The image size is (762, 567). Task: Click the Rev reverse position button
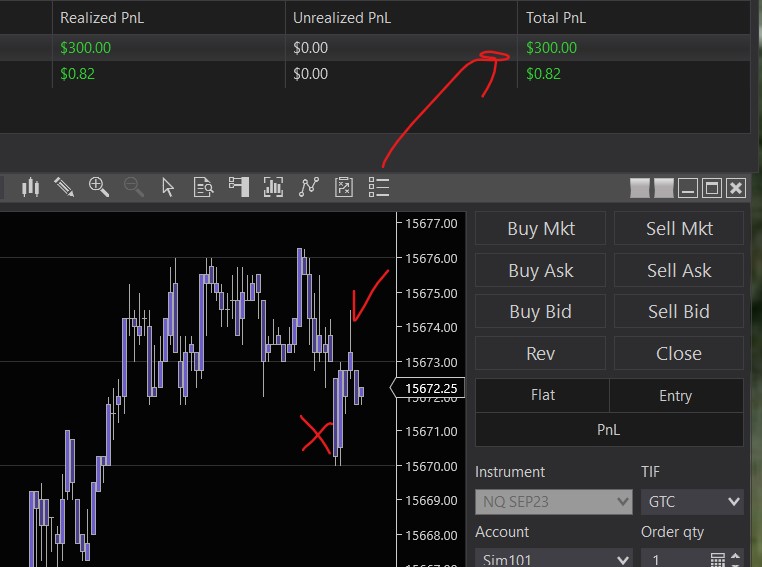pyautogui.click(x=540, y=353)
